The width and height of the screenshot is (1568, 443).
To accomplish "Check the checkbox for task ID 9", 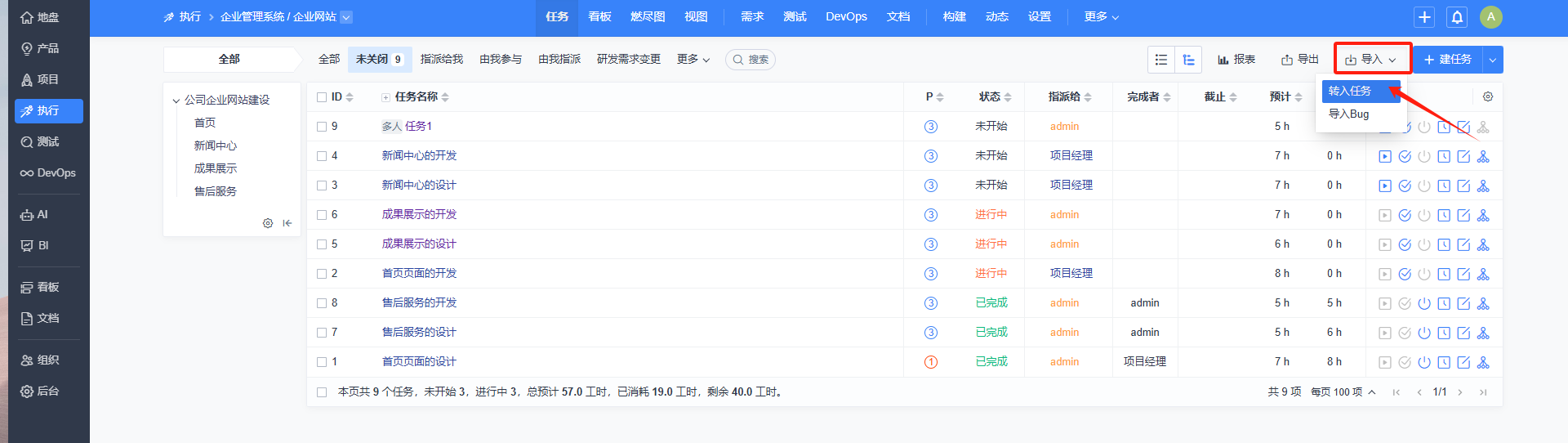I will click(322, 127).
